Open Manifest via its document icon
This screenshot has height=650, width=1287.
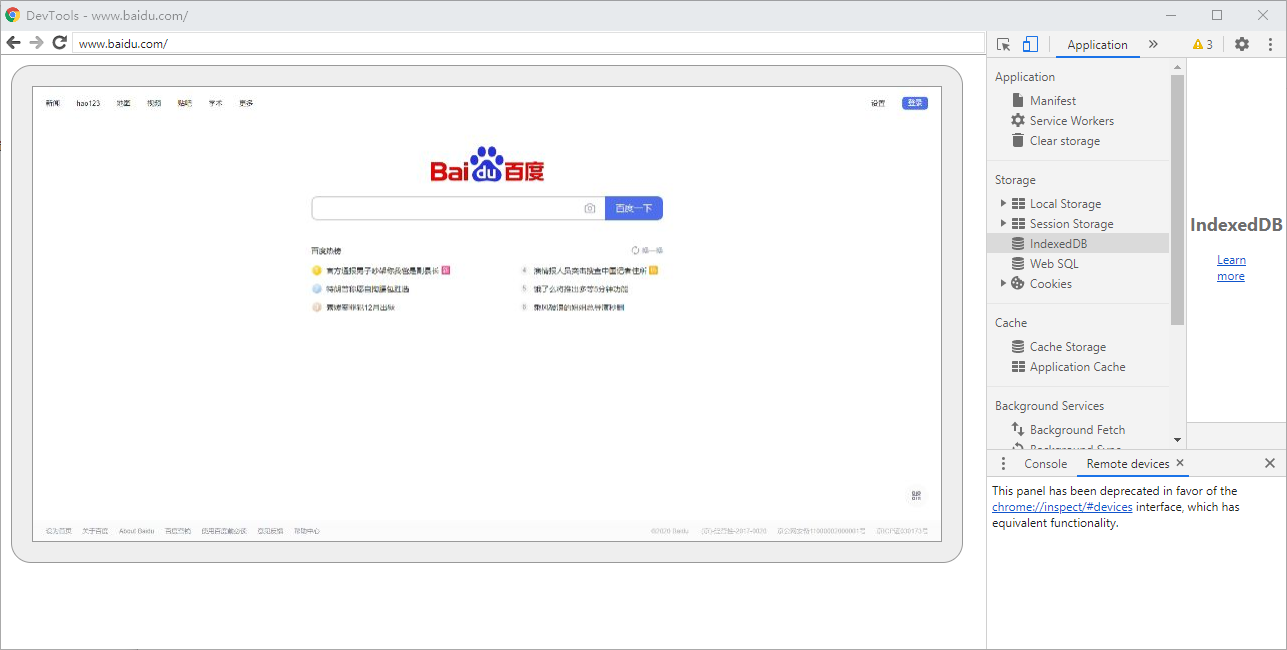[x=1018, y=100]
